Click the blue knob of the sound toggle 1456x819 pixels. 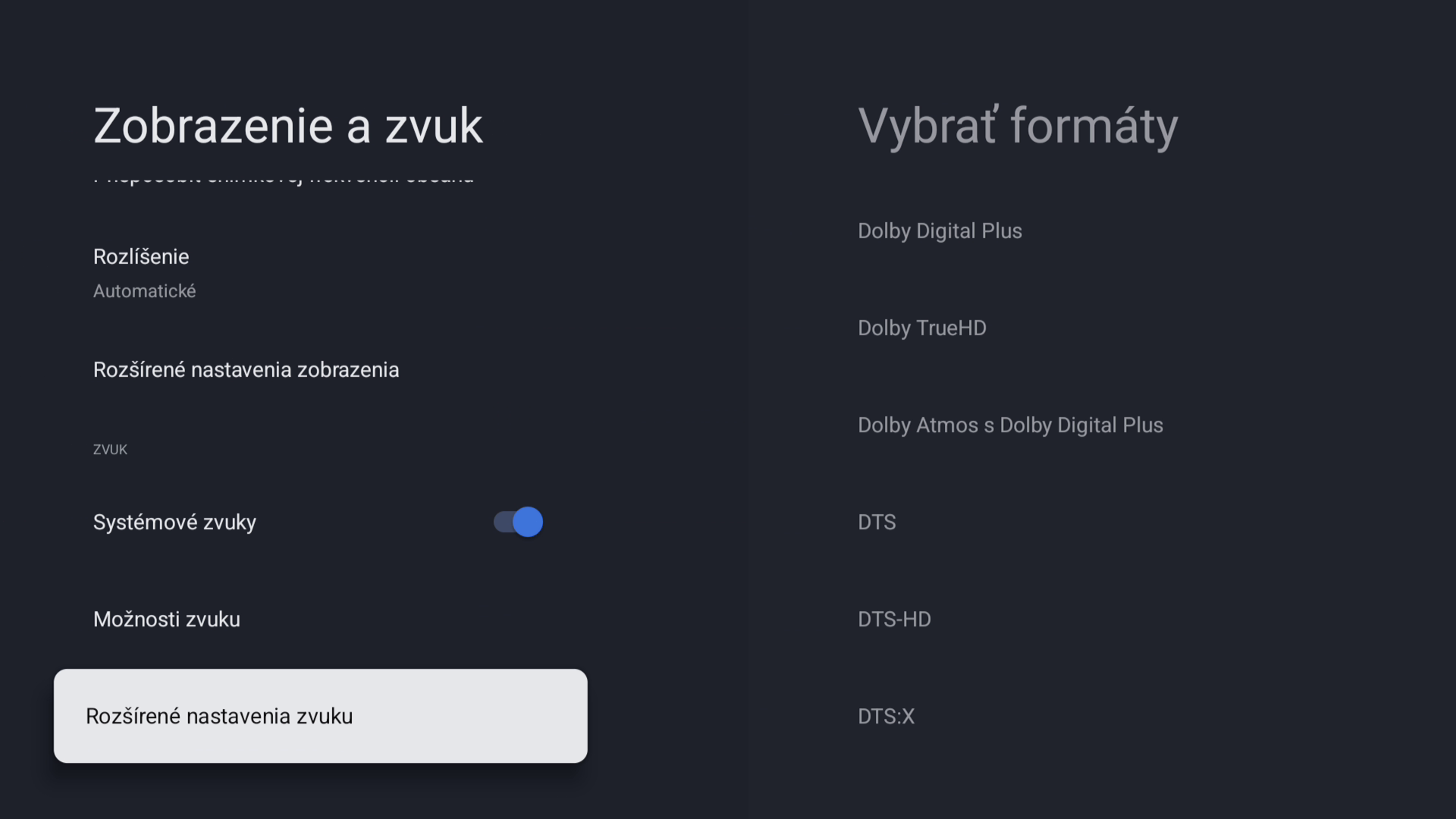(x=528, y=522)
